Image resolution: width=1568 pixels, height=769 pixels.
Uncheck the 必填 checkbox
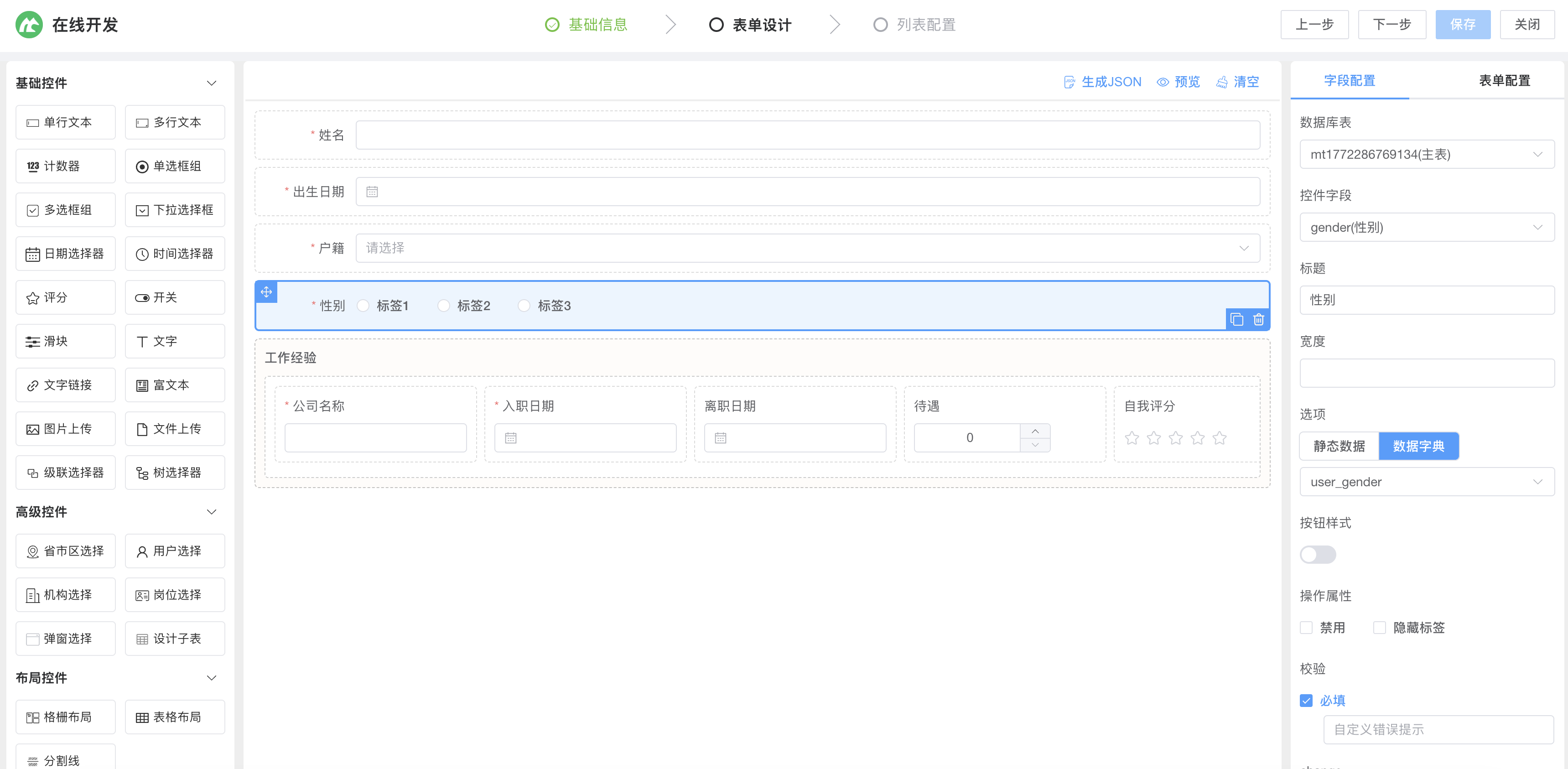coord(1306,700)
